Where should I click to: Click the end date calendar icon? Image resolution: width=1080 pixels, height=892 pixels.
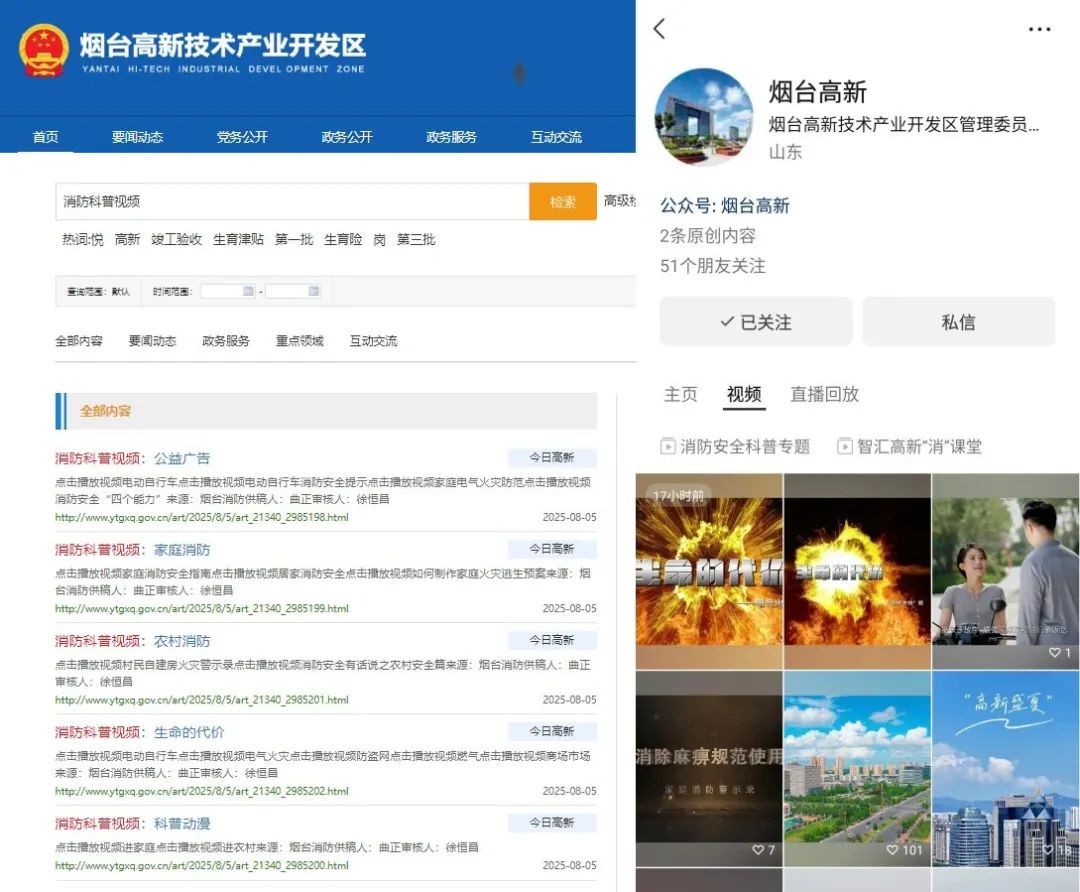tap(313, 291)
